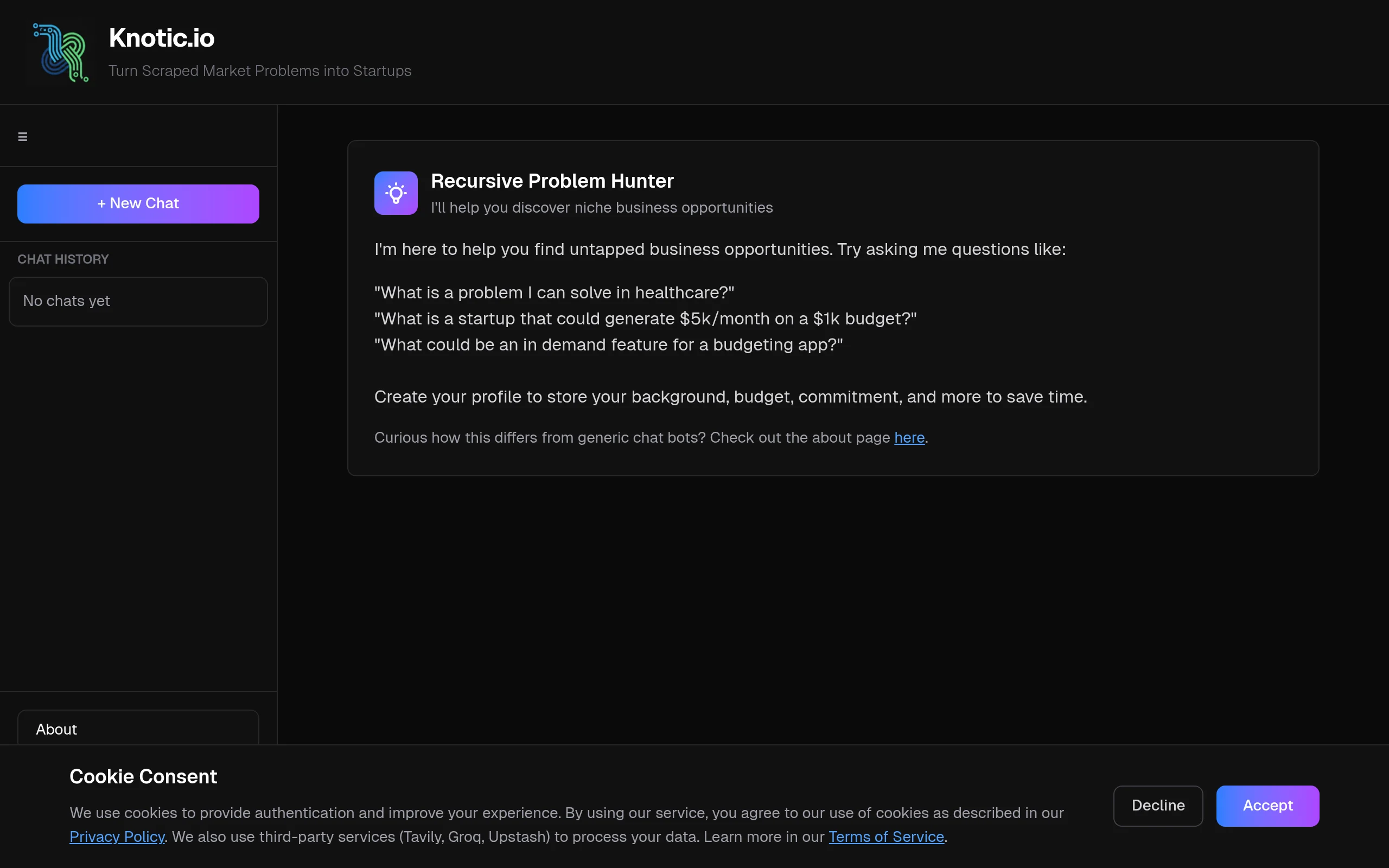Decline the cookie consent
This screenshot has height=868, width=1389.
(1157, 806)
